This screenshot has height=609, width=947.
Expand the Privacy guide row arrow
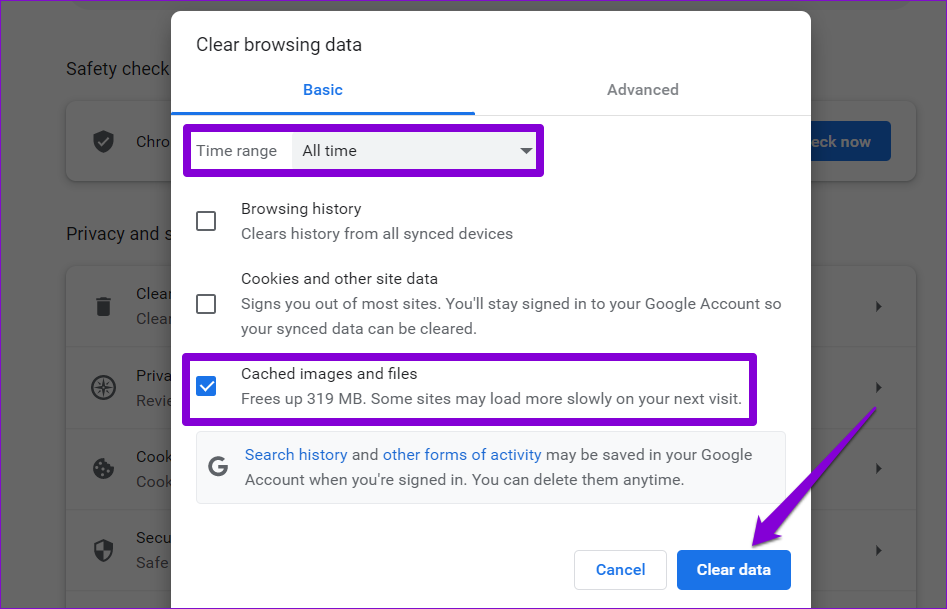(x=878, y=387)
